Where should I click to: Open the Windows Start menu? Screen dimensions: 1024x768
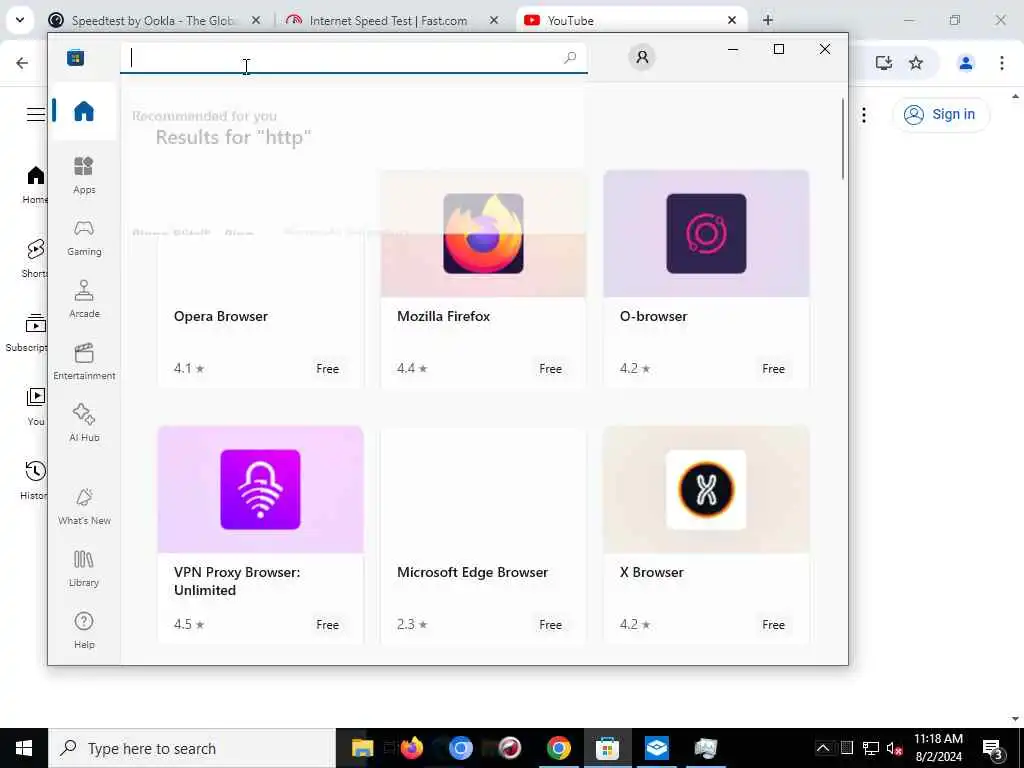(24, 748)
